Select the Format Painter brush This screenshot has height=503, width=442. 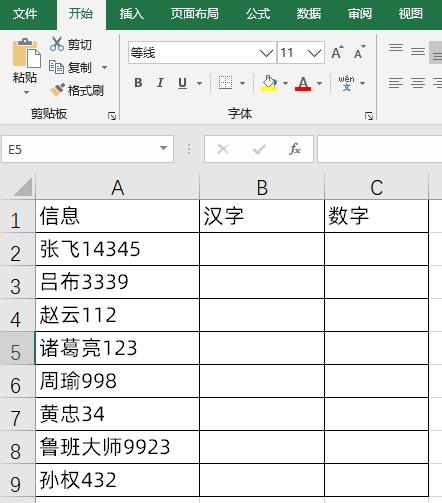coord(57,90)
